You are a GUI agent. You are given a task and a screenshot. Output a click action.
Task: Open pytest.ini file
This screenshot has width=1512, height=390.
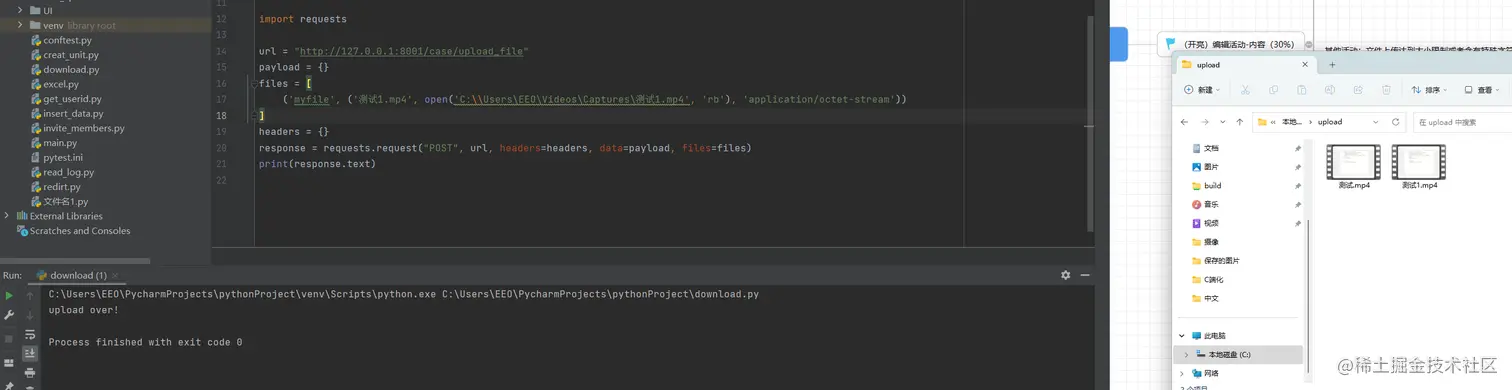tap(56, 158)
